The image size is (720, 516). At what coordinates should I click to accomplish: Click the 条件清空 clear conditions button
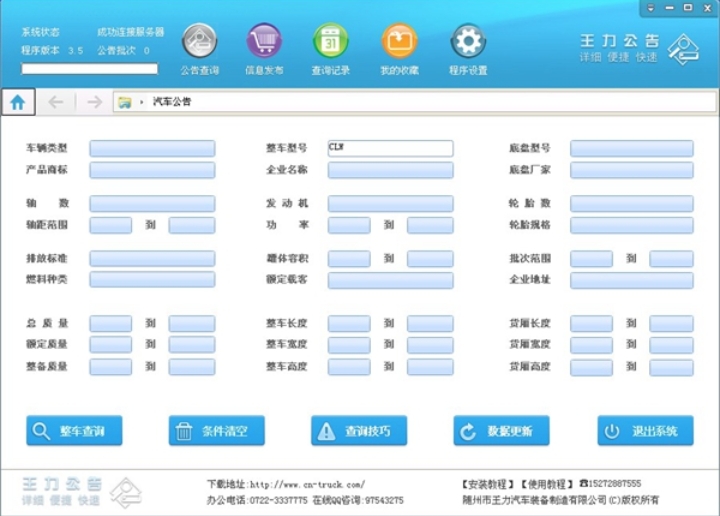217,431
